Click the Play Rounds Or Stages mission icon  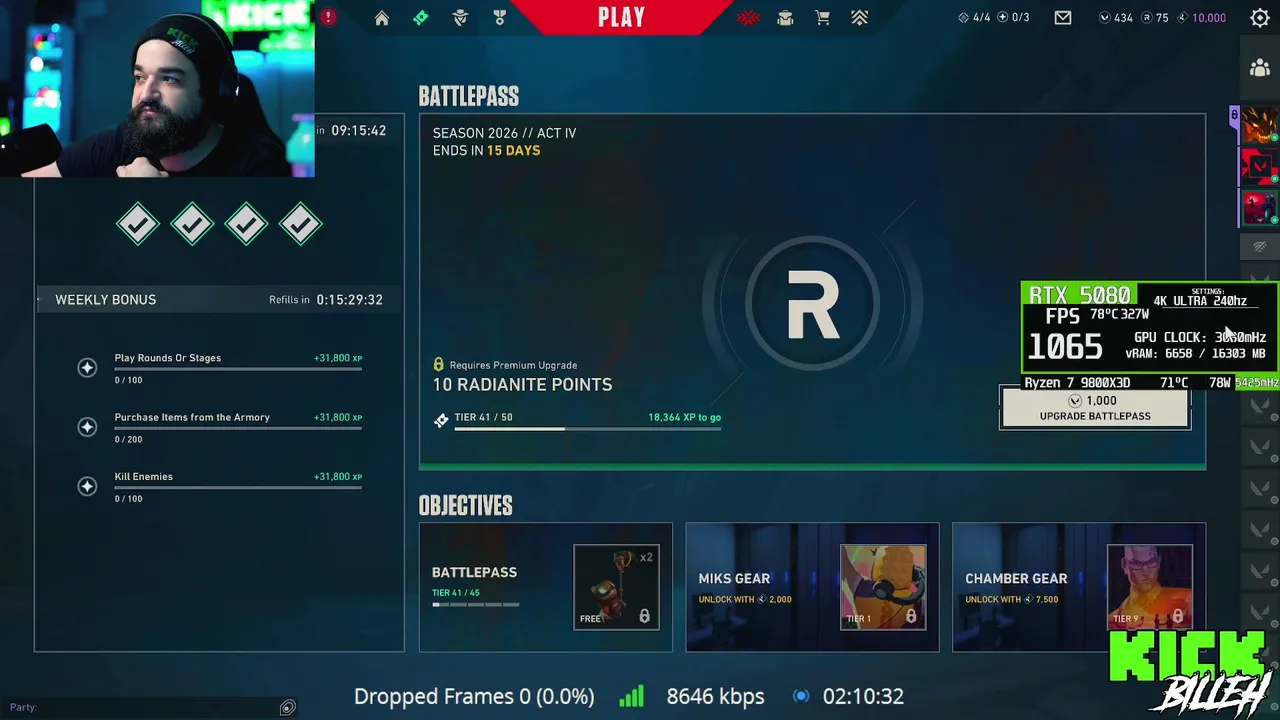click(87, 368)
